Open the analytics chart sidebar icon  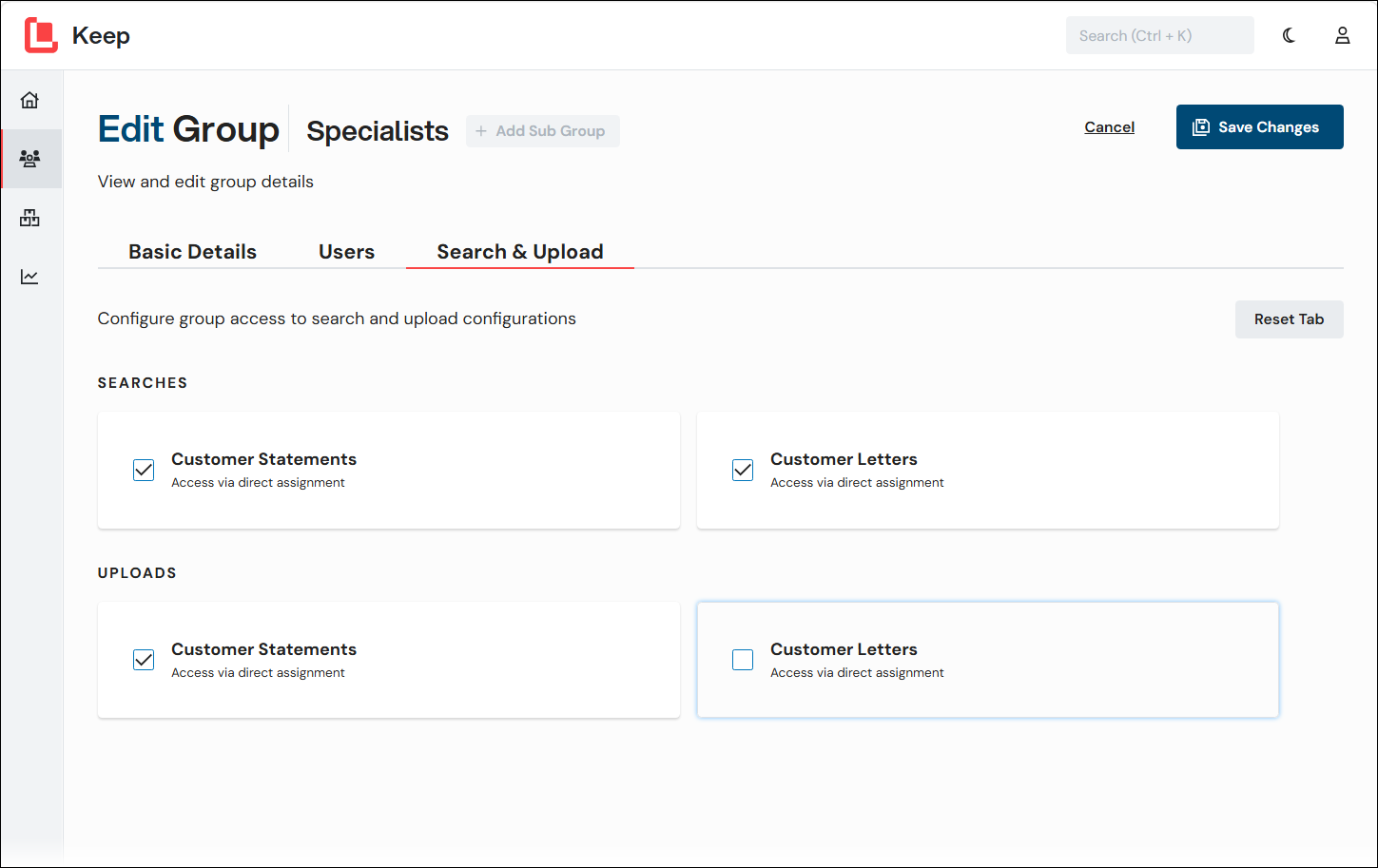pos(30,277)
